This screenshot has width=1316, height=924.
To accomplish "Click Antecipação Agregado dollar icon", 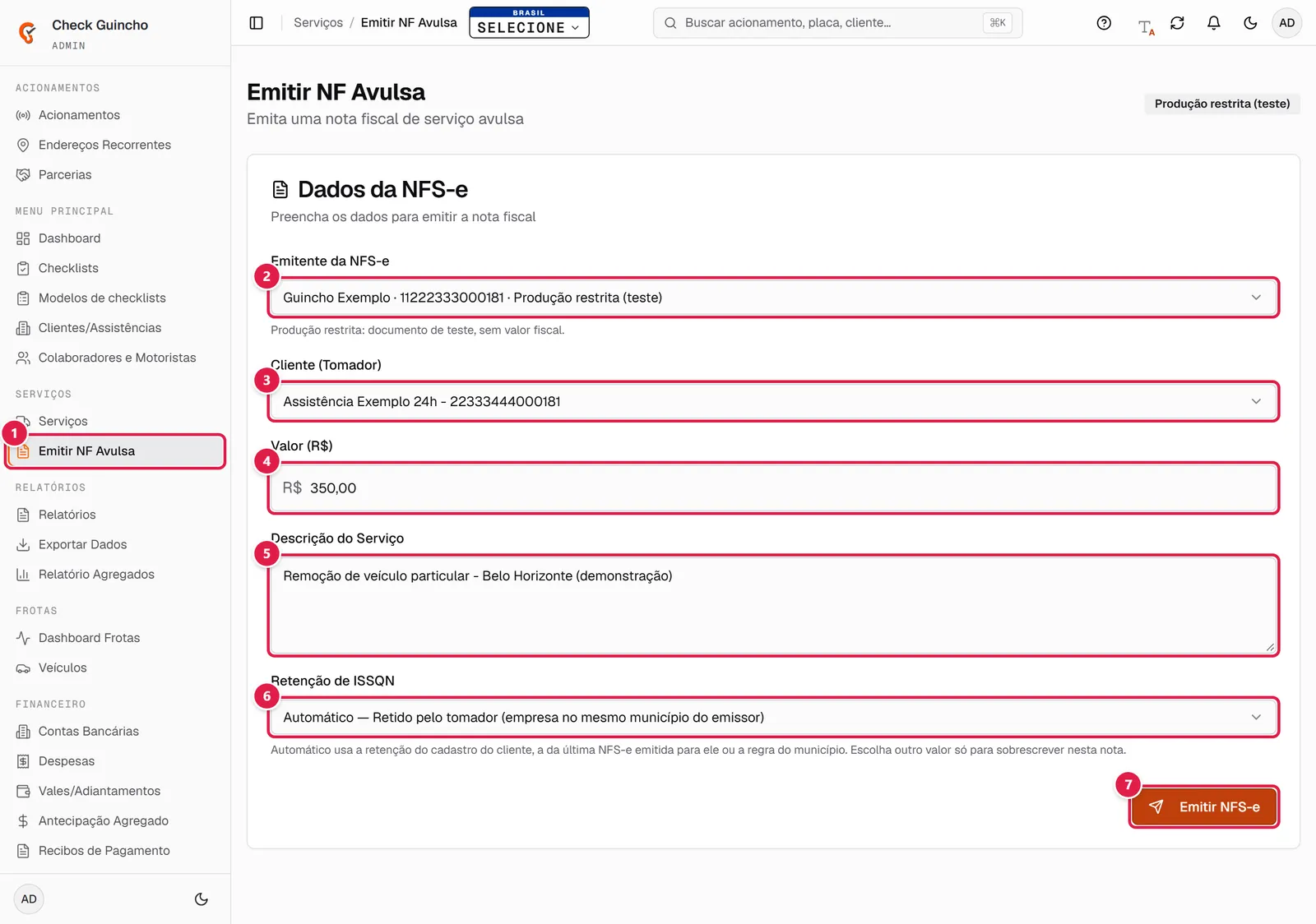I will [x=23, y=821].
